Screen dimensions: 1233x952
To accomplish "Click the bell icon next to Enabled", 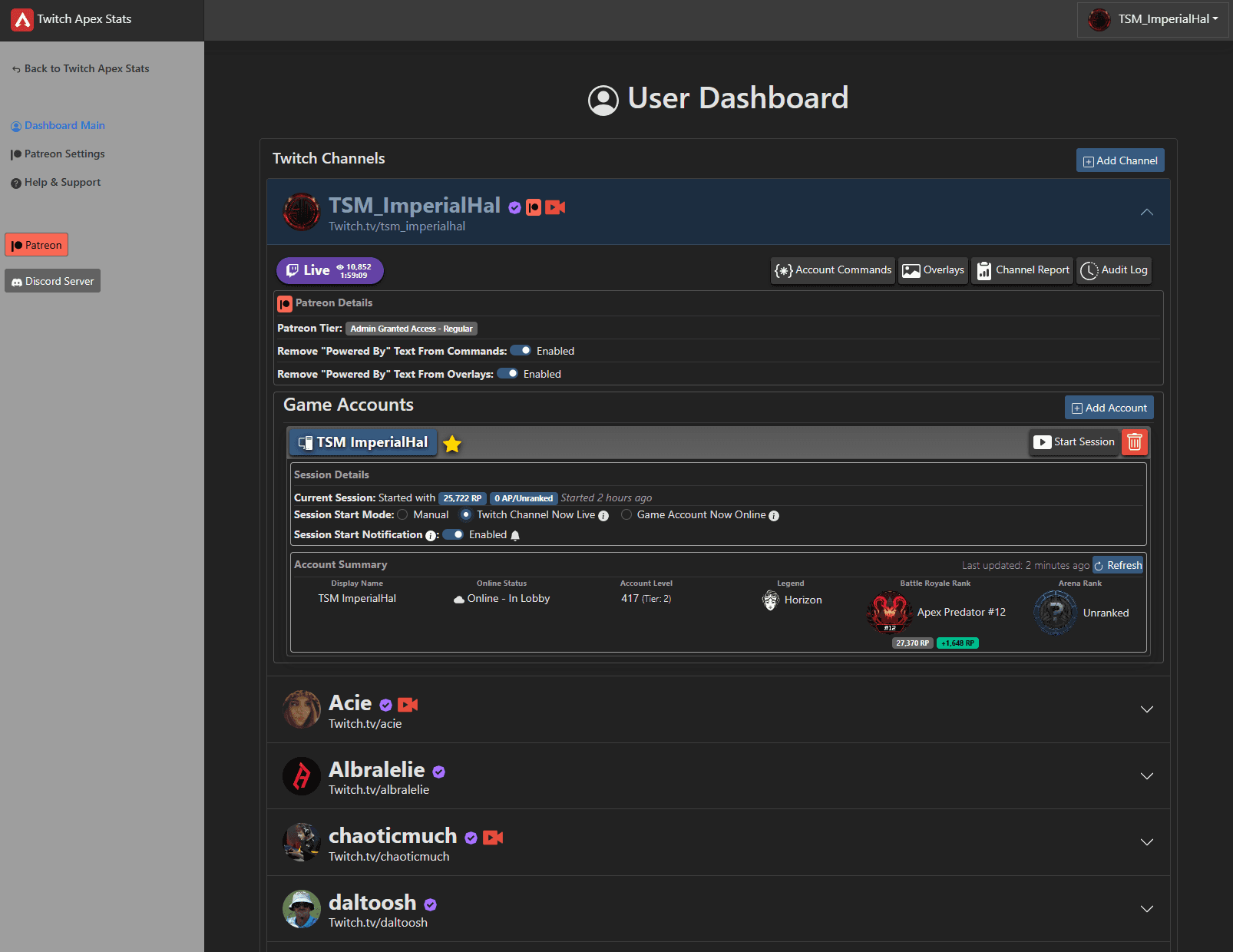I will (515, 536).
